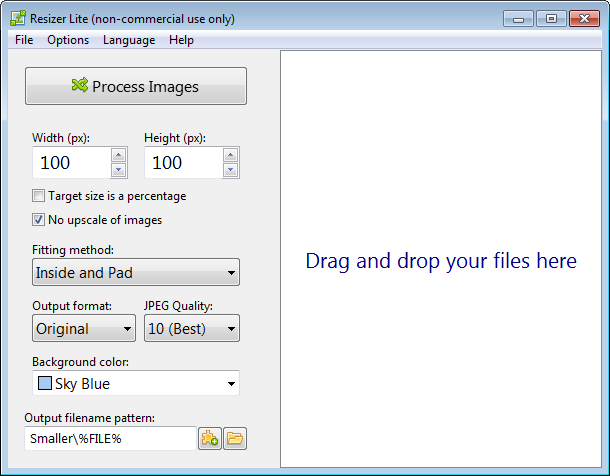Open the Language menu
Viewport: 610px width, 476px height.
[129, 40]
